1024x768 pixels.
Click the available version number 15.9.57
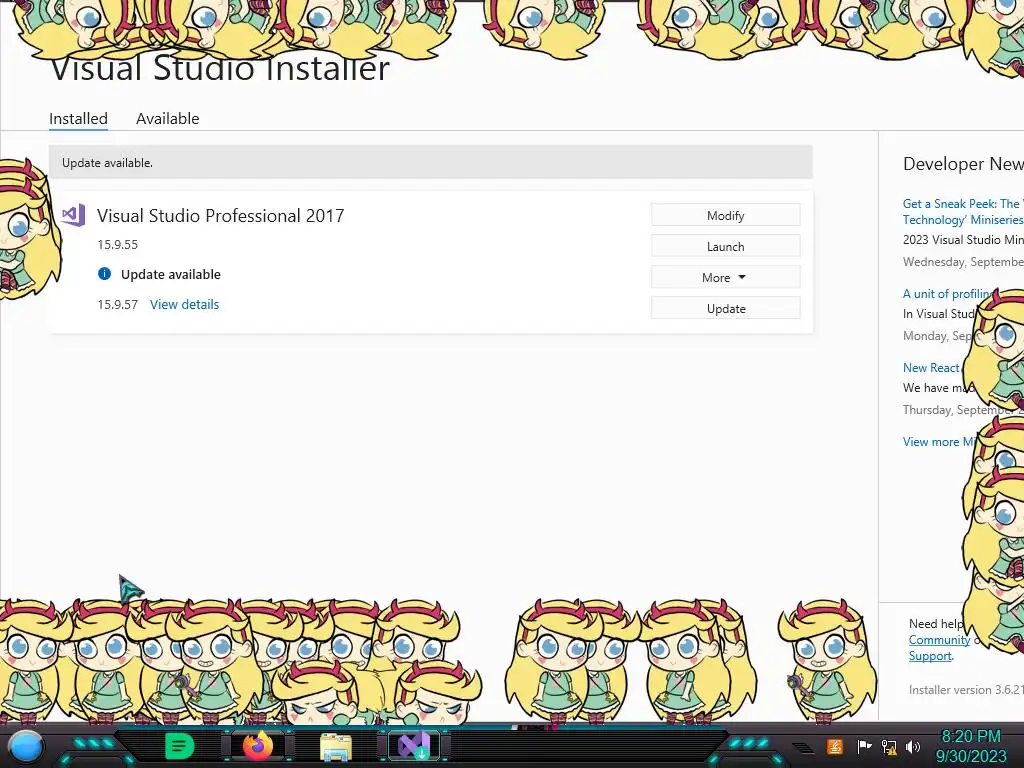pyautogui.click(x=118, y=304)
